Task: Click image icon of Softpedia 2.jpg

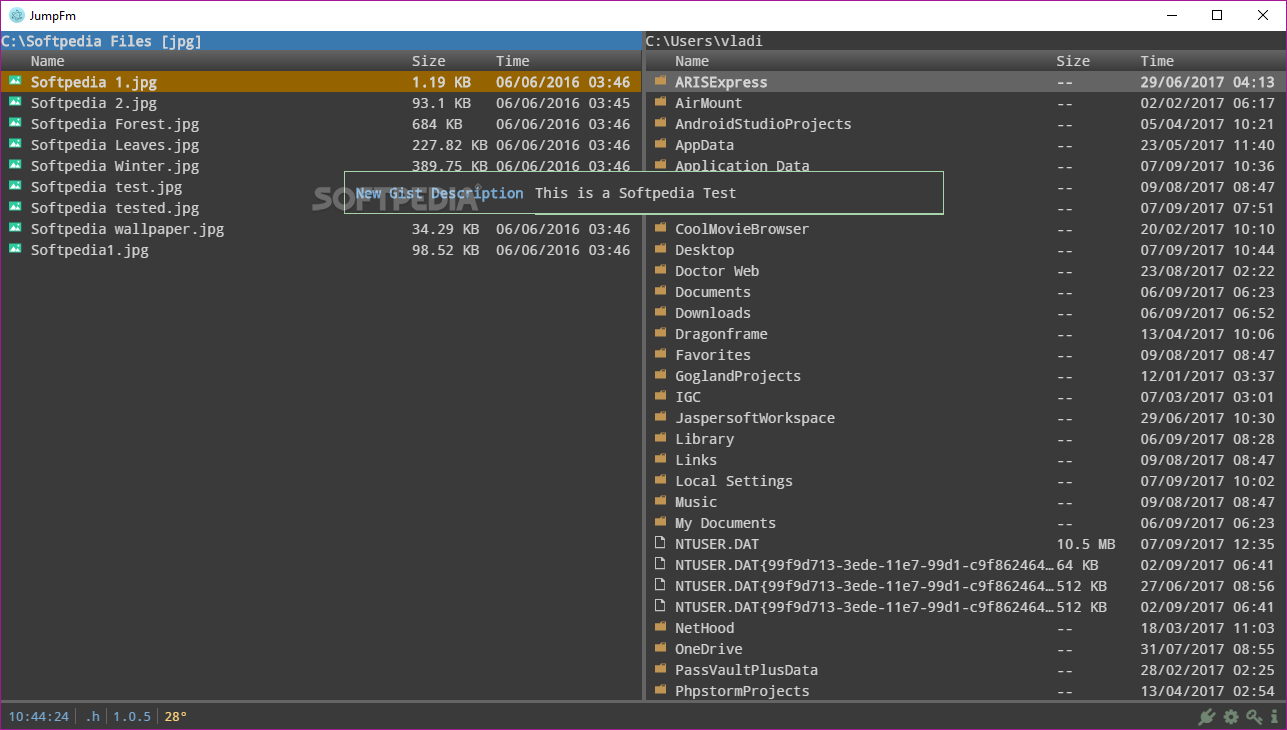Action: click(15, 102)
